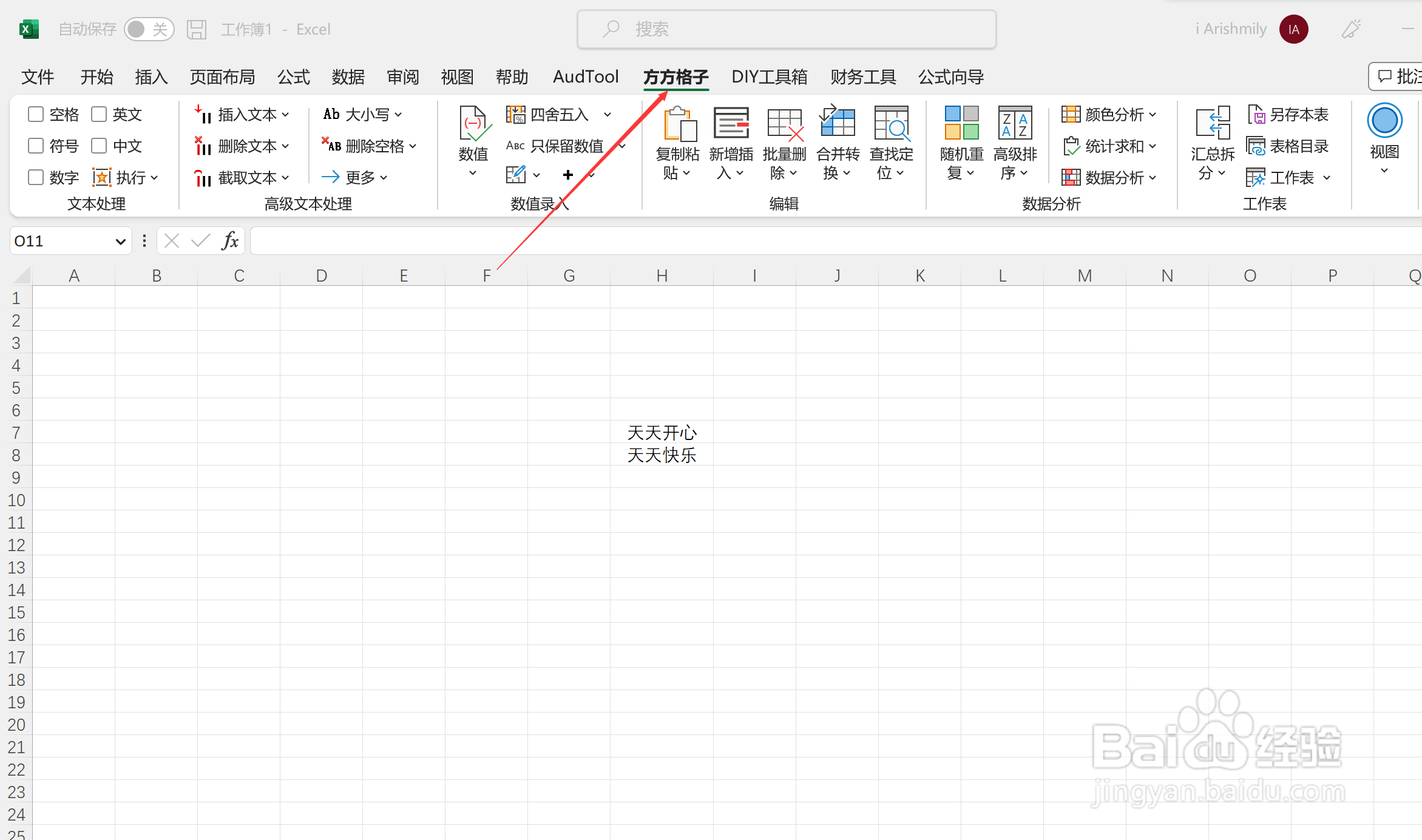Click 四舍五入 rounding icon
Viewport: 1422px width, 840px height.
coord(515,114)
